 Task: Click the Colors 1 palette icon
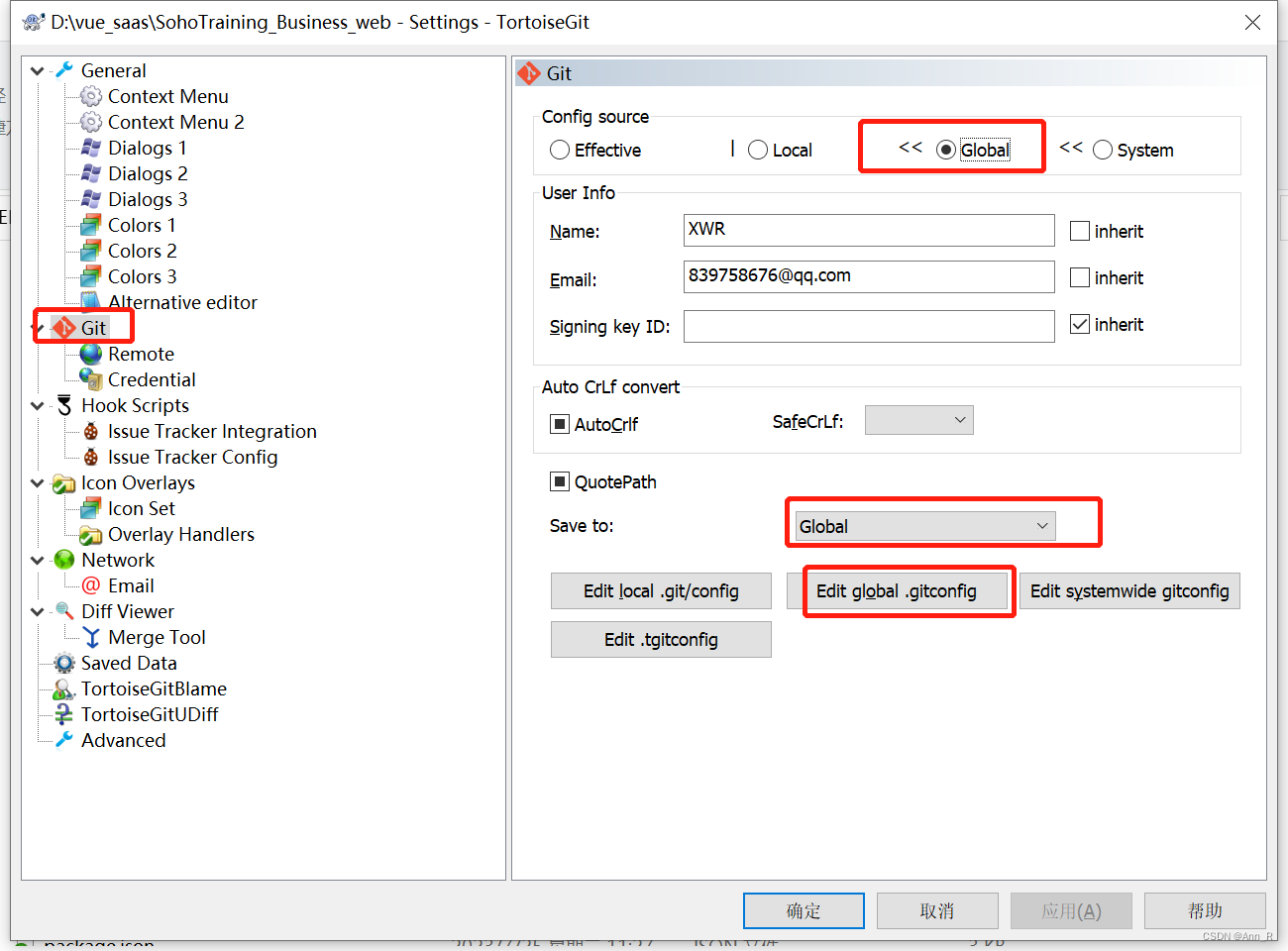[91, 225]
